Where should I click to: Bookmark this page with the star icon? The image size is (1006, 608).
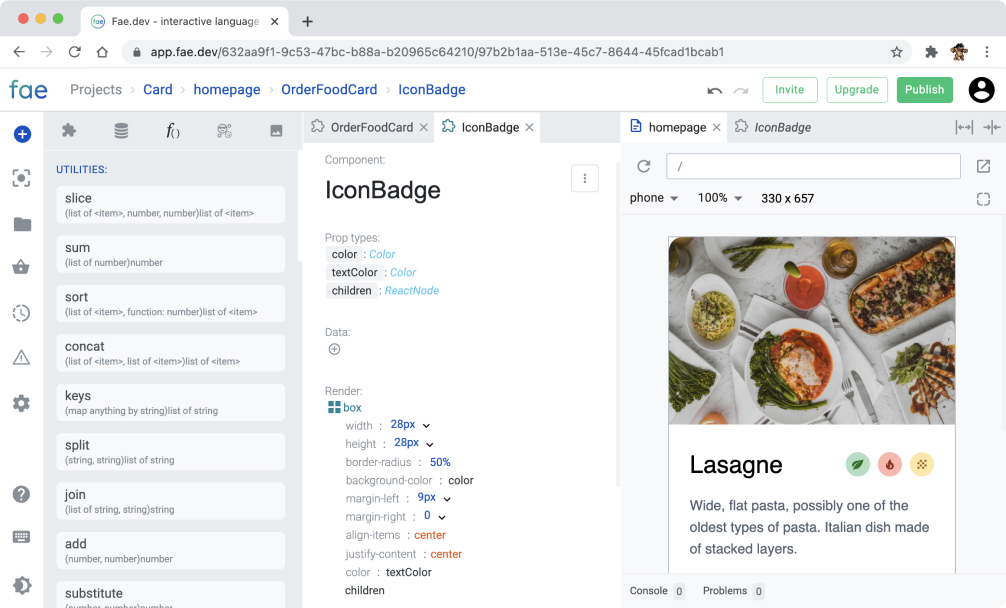896,52
